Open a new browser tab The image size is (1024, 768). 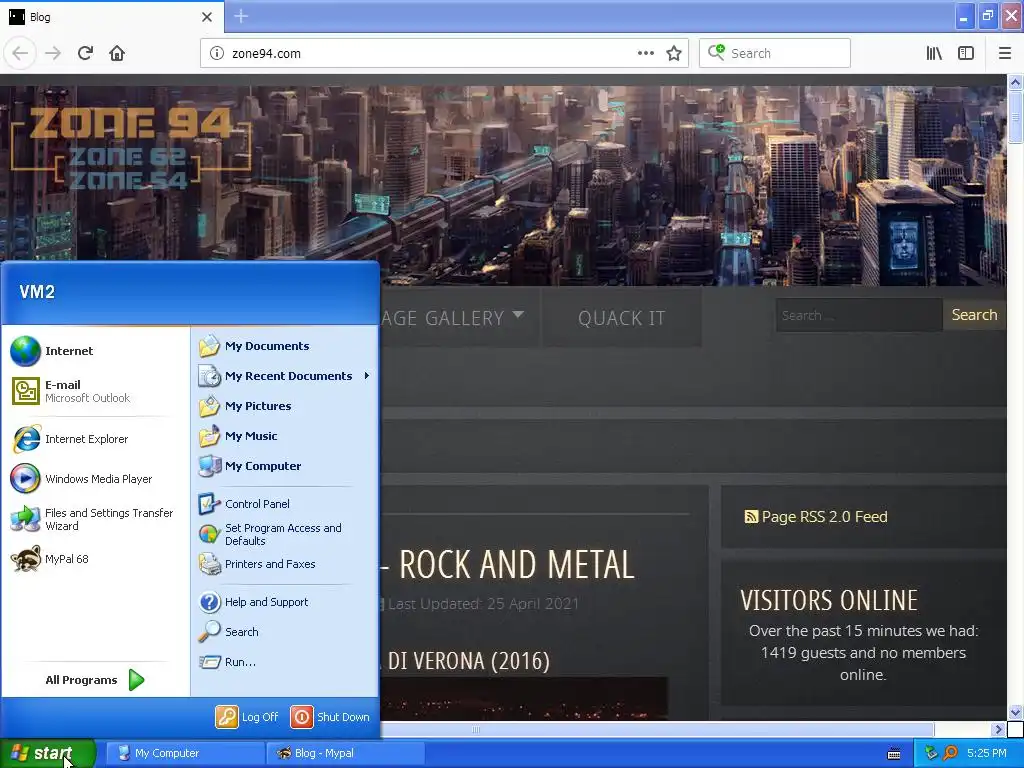pos(241,16)
